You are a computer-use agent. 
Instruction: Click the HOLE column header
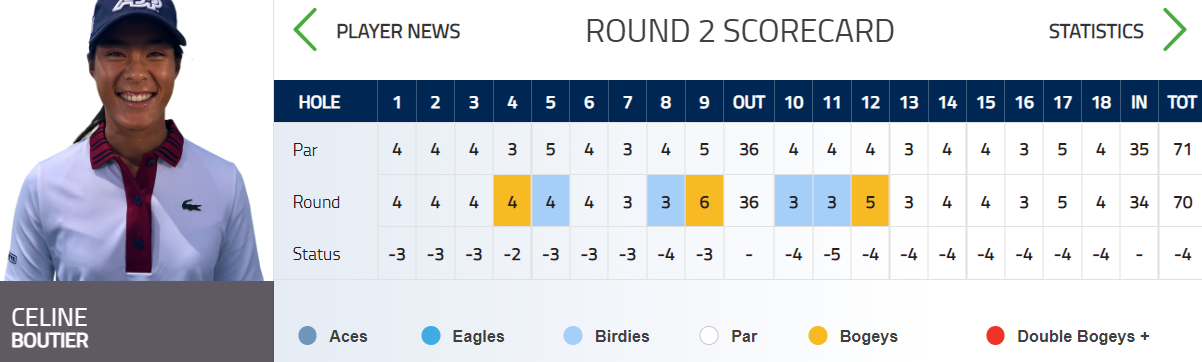click(x=320, y=102)
